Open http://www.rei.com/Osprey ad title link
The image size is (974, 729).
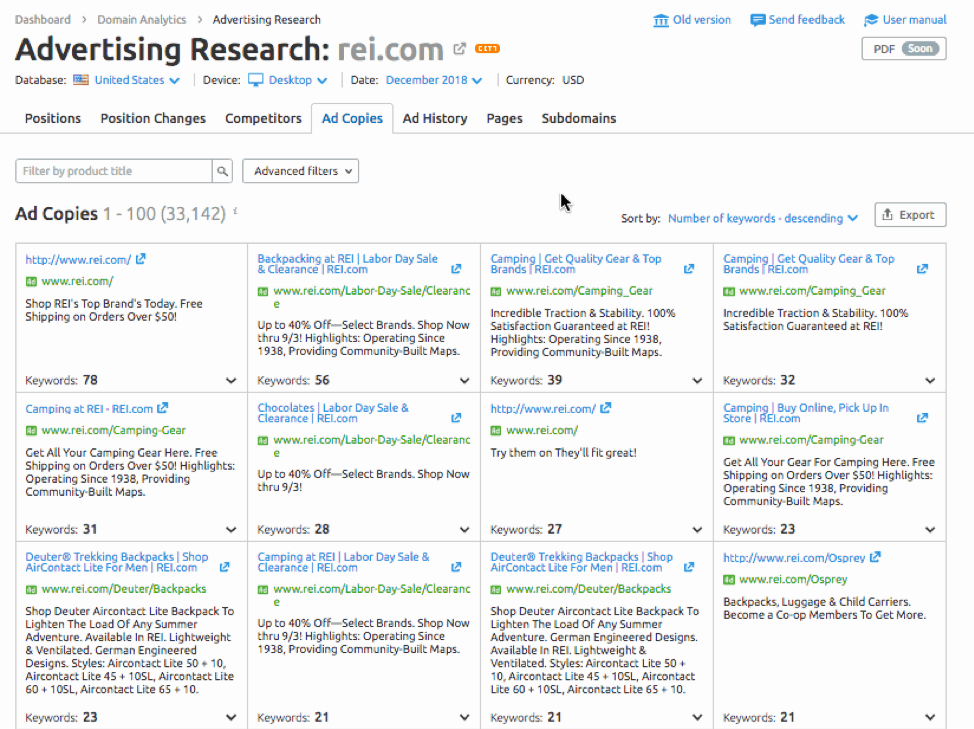point(794,558)
